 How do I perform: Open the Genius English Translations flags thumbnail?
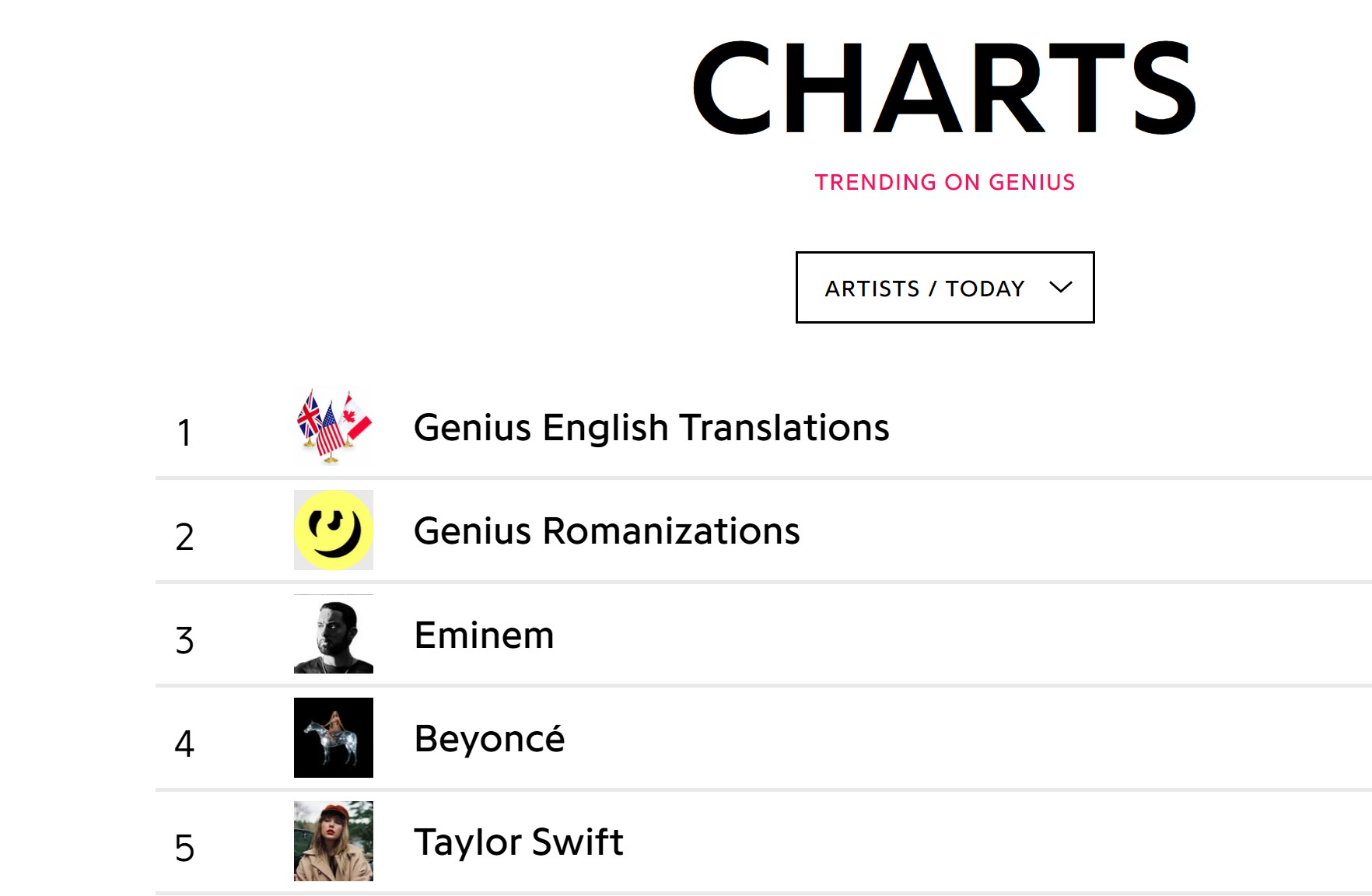(334, 426)
